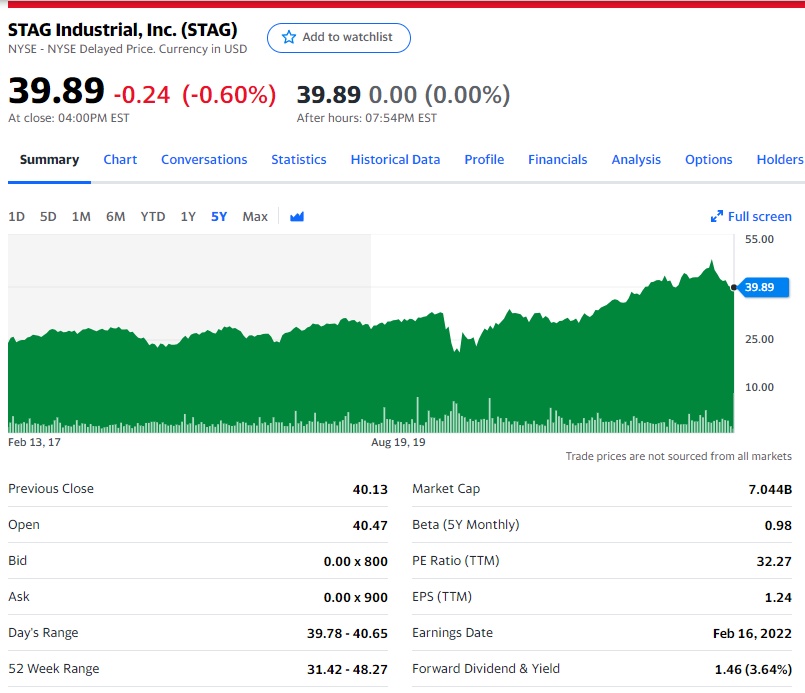Image resolution: width=805 pixels, height=693 pixels.
Task: Click the 55.00 y-axis label
Action: click(x=759, y=239)
